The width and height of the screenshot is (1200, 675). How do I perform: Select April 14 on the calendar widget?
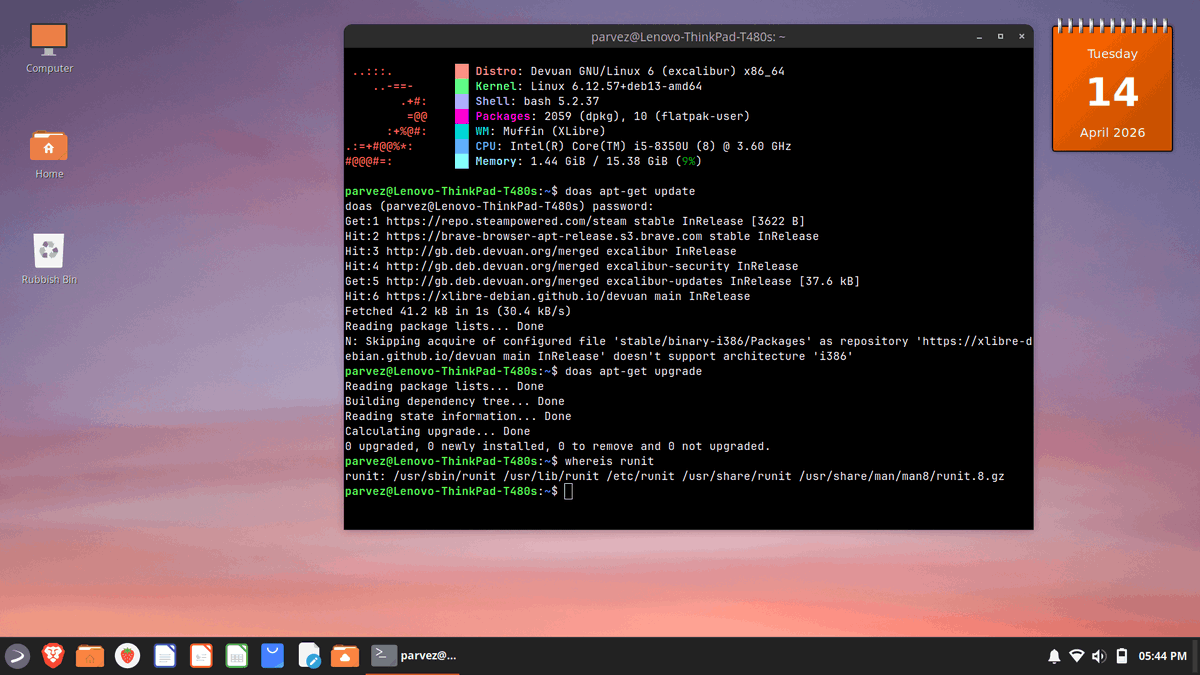pos(1112,93)
